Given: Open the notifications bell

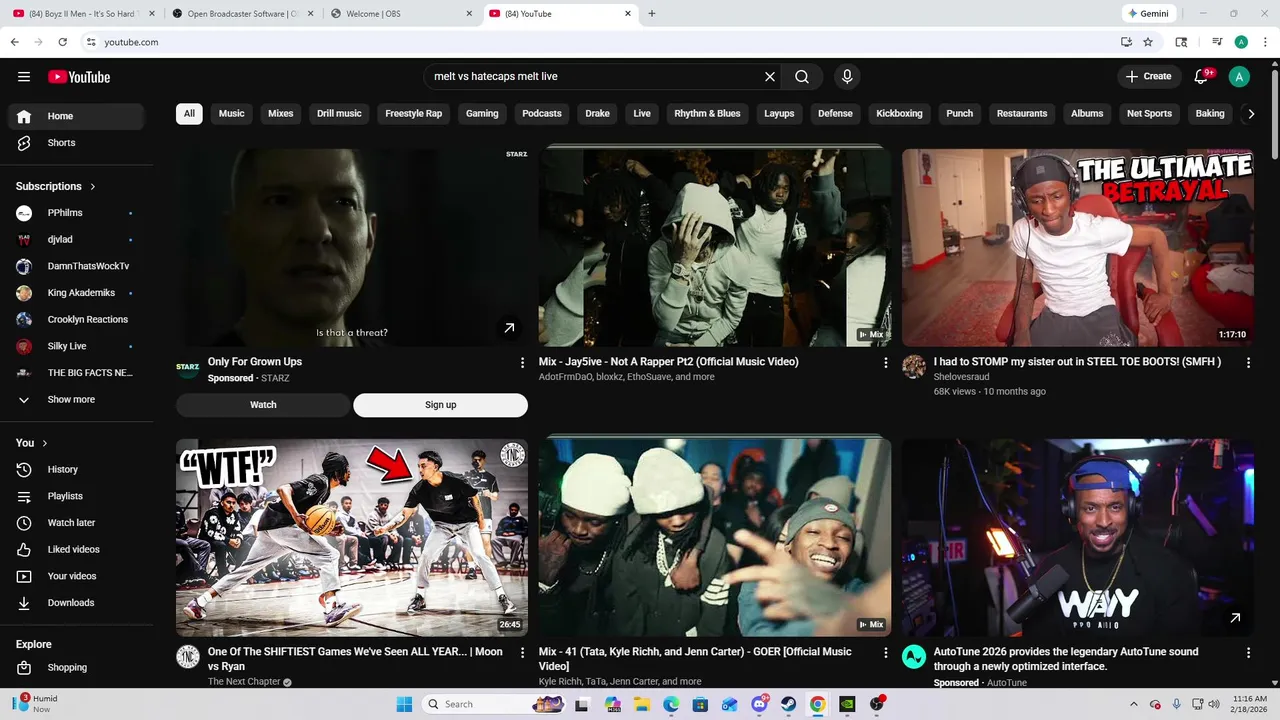Looking at the screenshot, I should point(1202,77).
